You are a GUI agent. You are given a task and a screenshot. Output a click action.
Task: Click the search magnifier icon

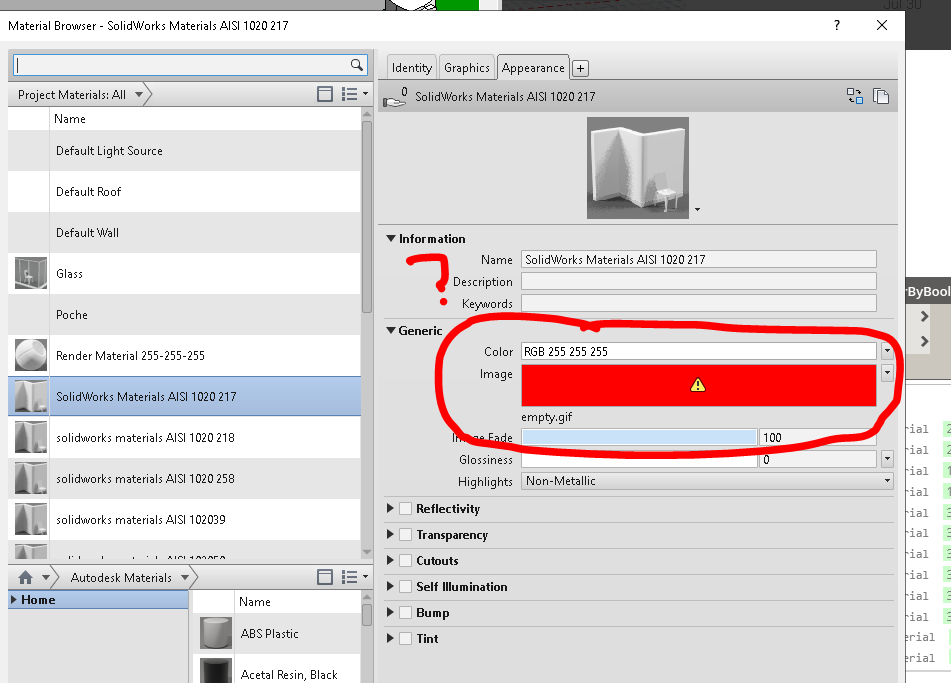[x=357, y=65]
